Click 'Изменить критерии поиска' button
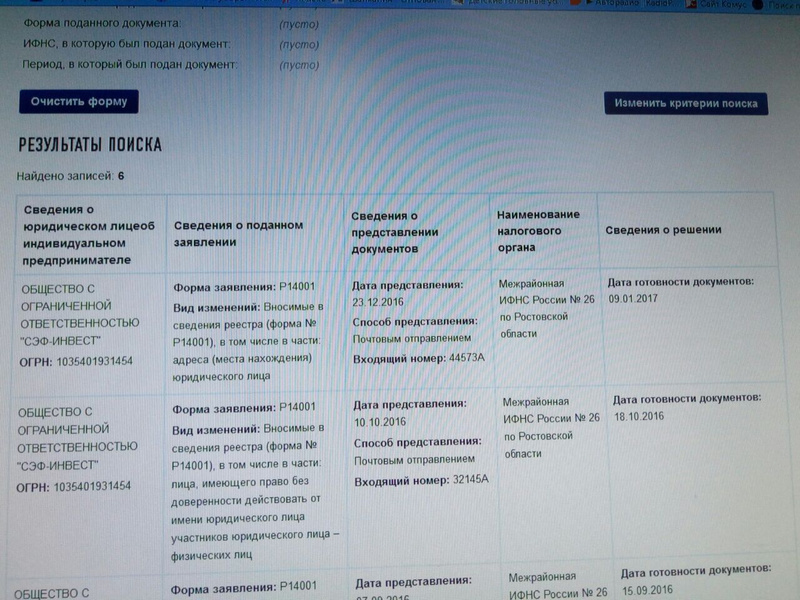 click(x=686, y=104)
